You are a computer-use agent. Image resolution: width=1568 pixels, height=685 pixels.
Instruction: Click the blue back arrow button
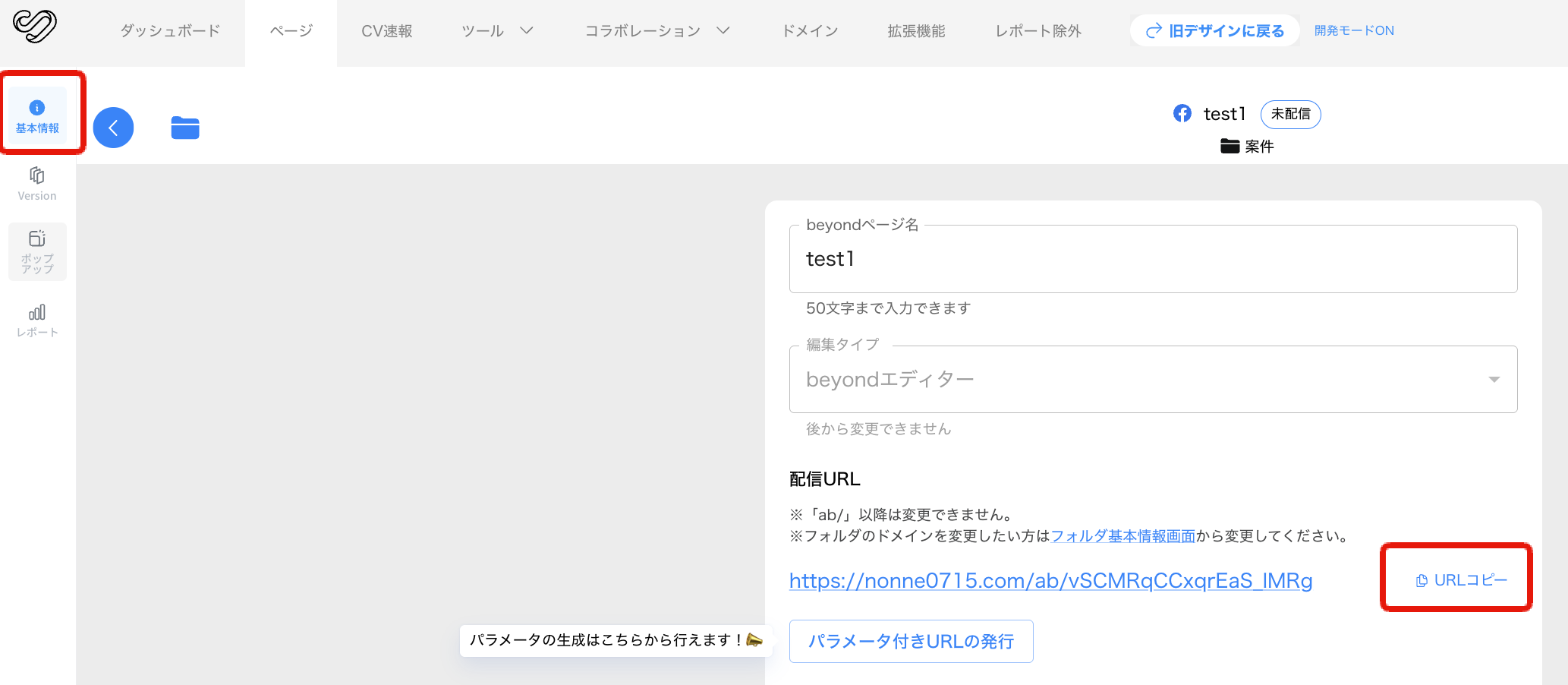pos(113,128)
